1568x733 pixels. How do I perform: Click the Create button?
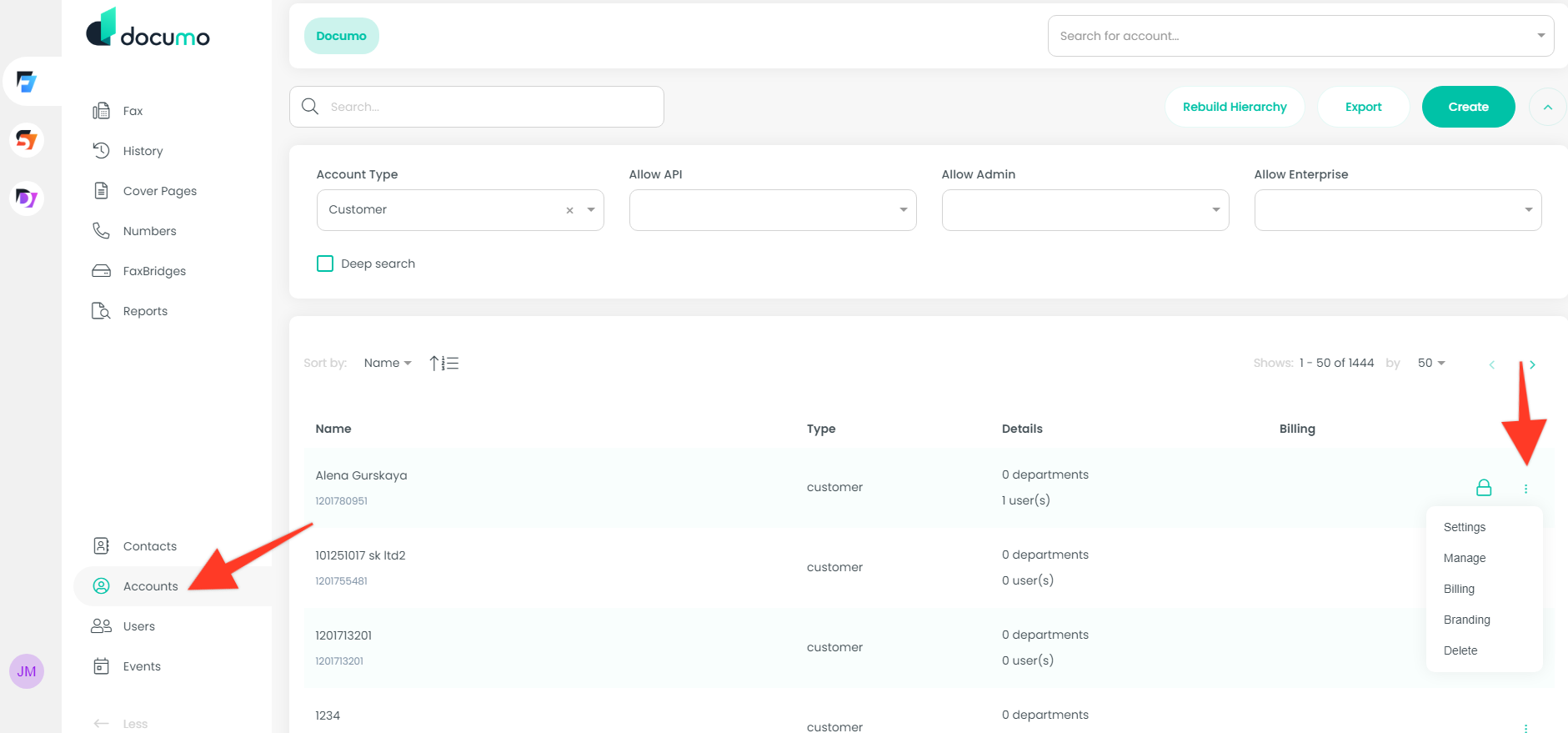(1469, 107)
